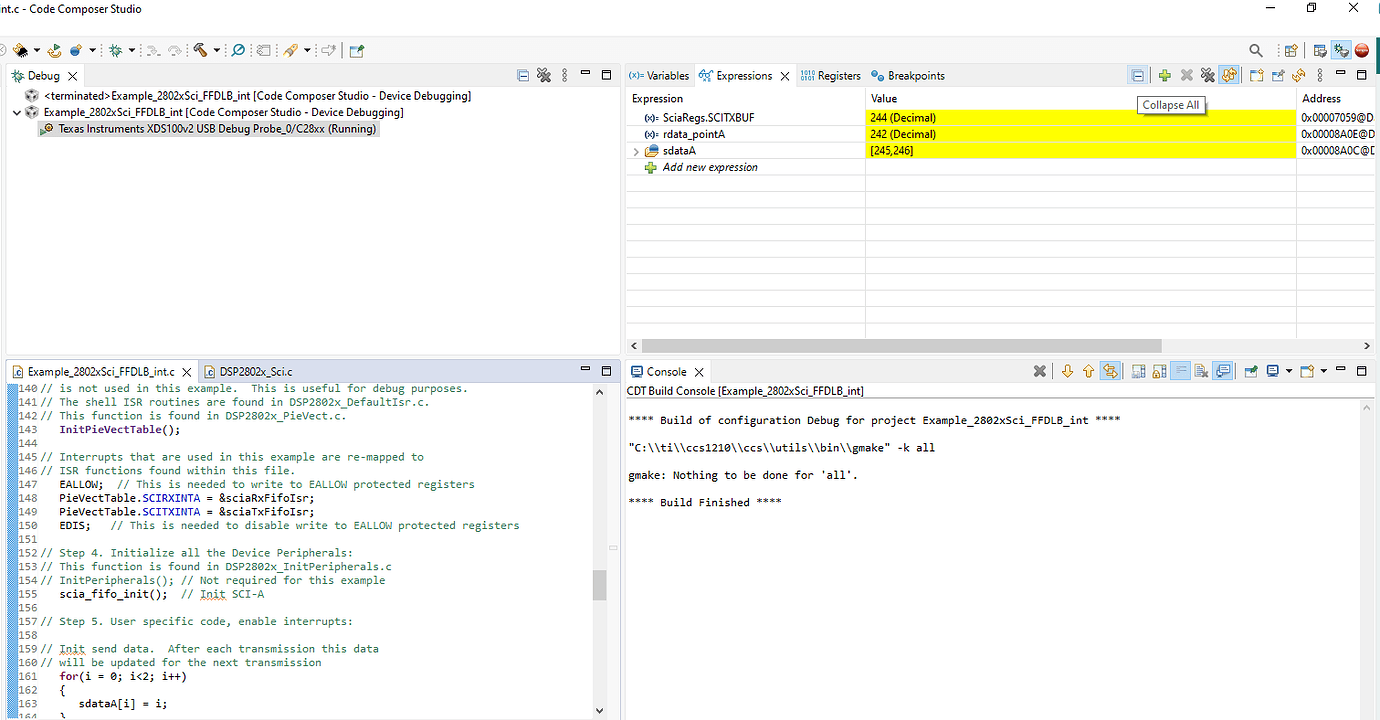Switch to the Registers tab
The width and height of the screenshot is (1380, 720).
(x=830, y=75)
